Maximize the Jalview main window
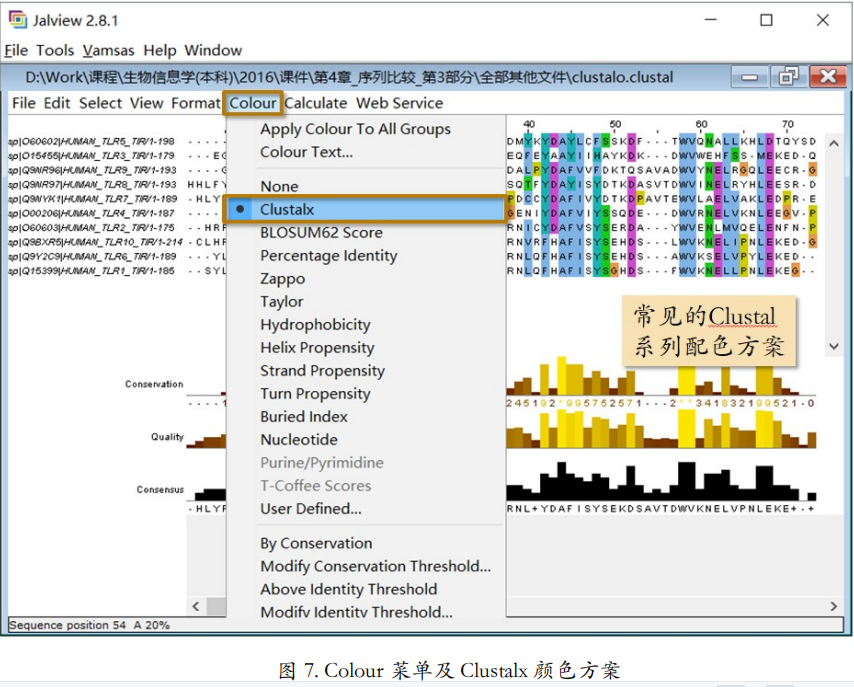854x687 pixels. coord(766,20)
